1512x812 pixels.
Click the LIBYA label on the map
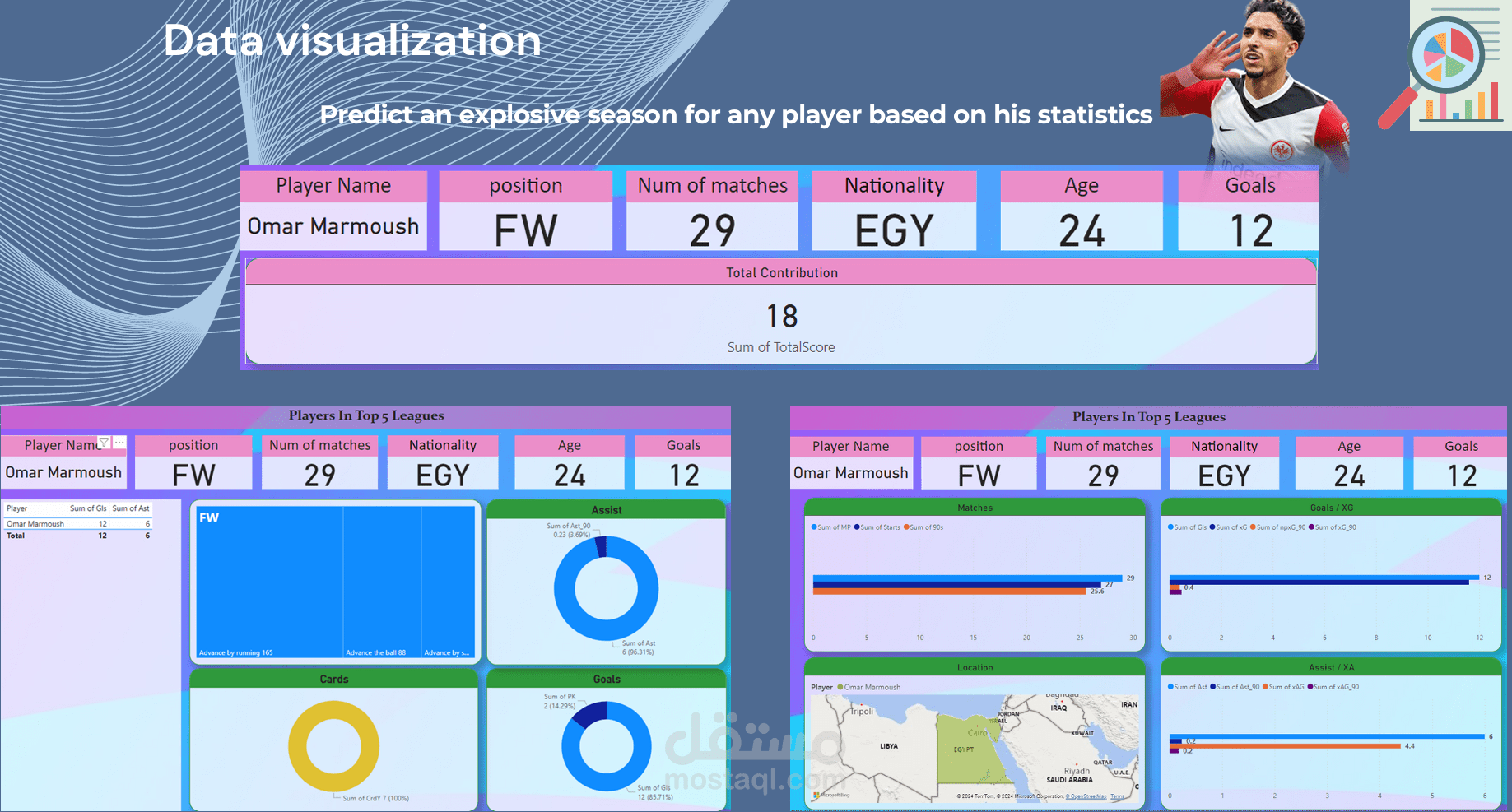pos(889,746)
